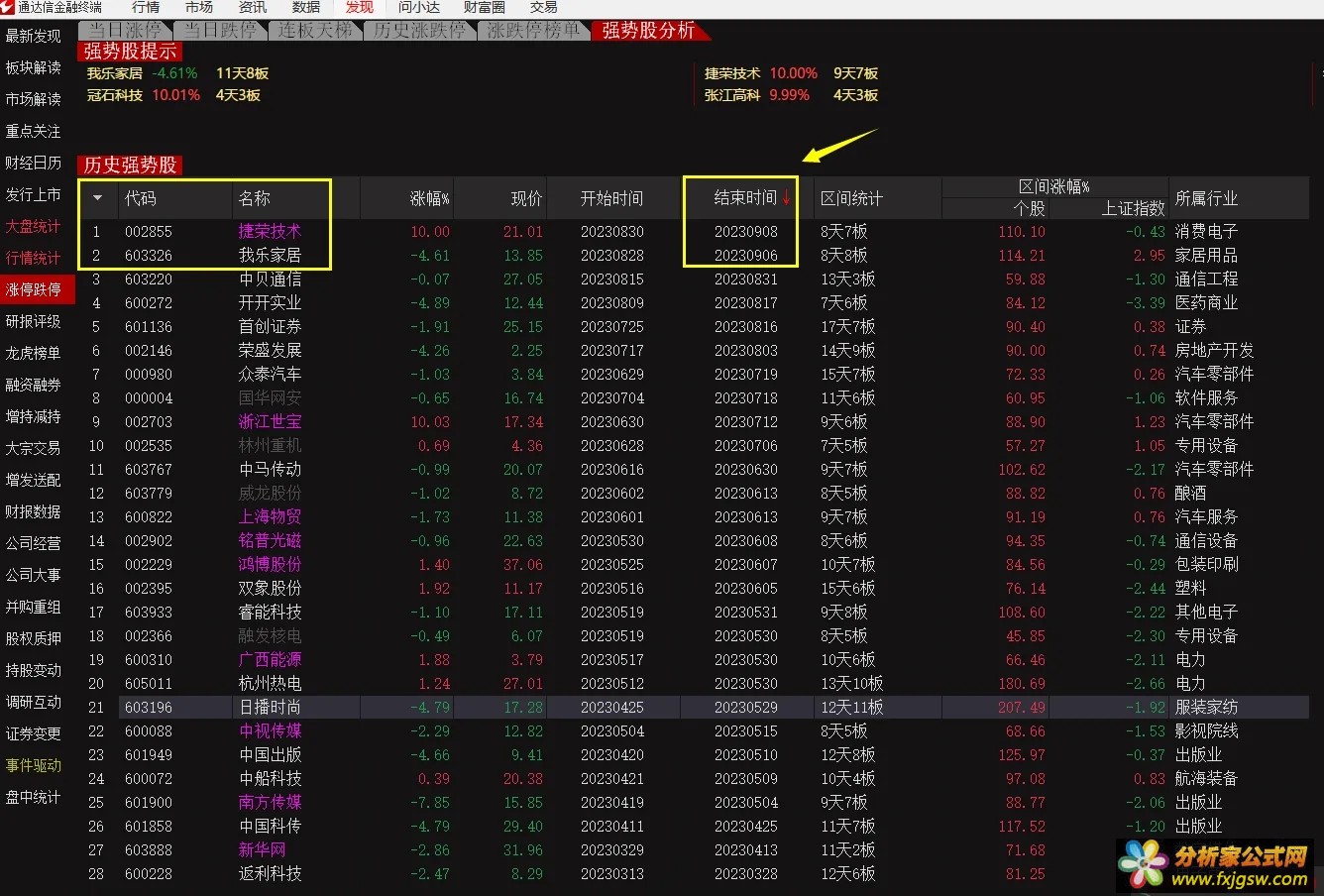Image resolution: width=1324 pixels, height=896 pixels.
Task: Select 中视传媒 in the table
Action: 270,730
